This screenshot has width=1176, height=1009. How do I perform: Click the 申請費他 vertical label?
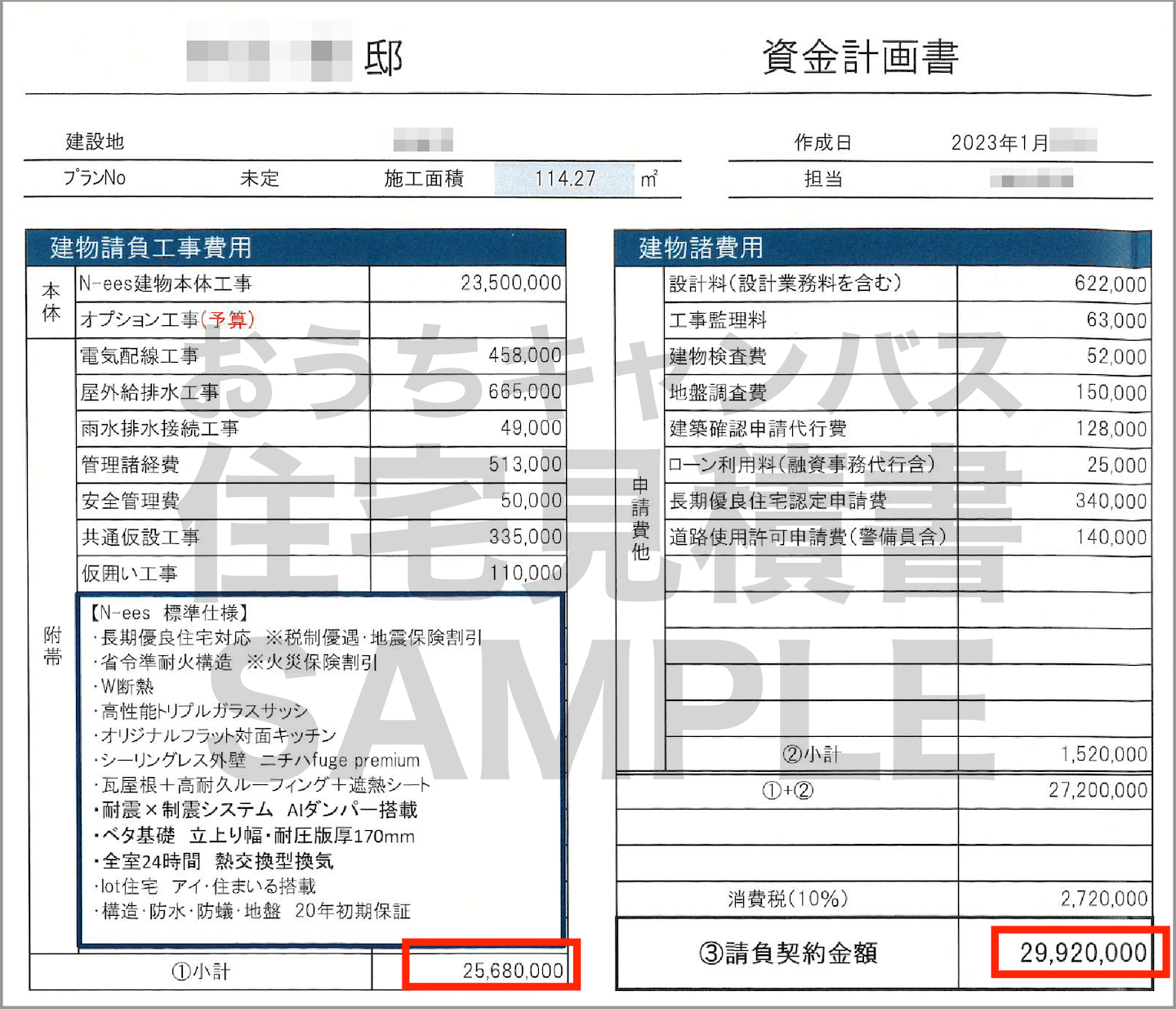coord(641,519)
